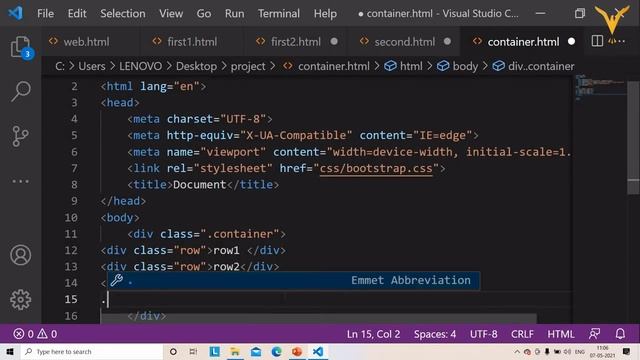This screenshot has height=360, width=640.
Task: Open the Explorer view in the activity bar
Action: pos(20,47)
